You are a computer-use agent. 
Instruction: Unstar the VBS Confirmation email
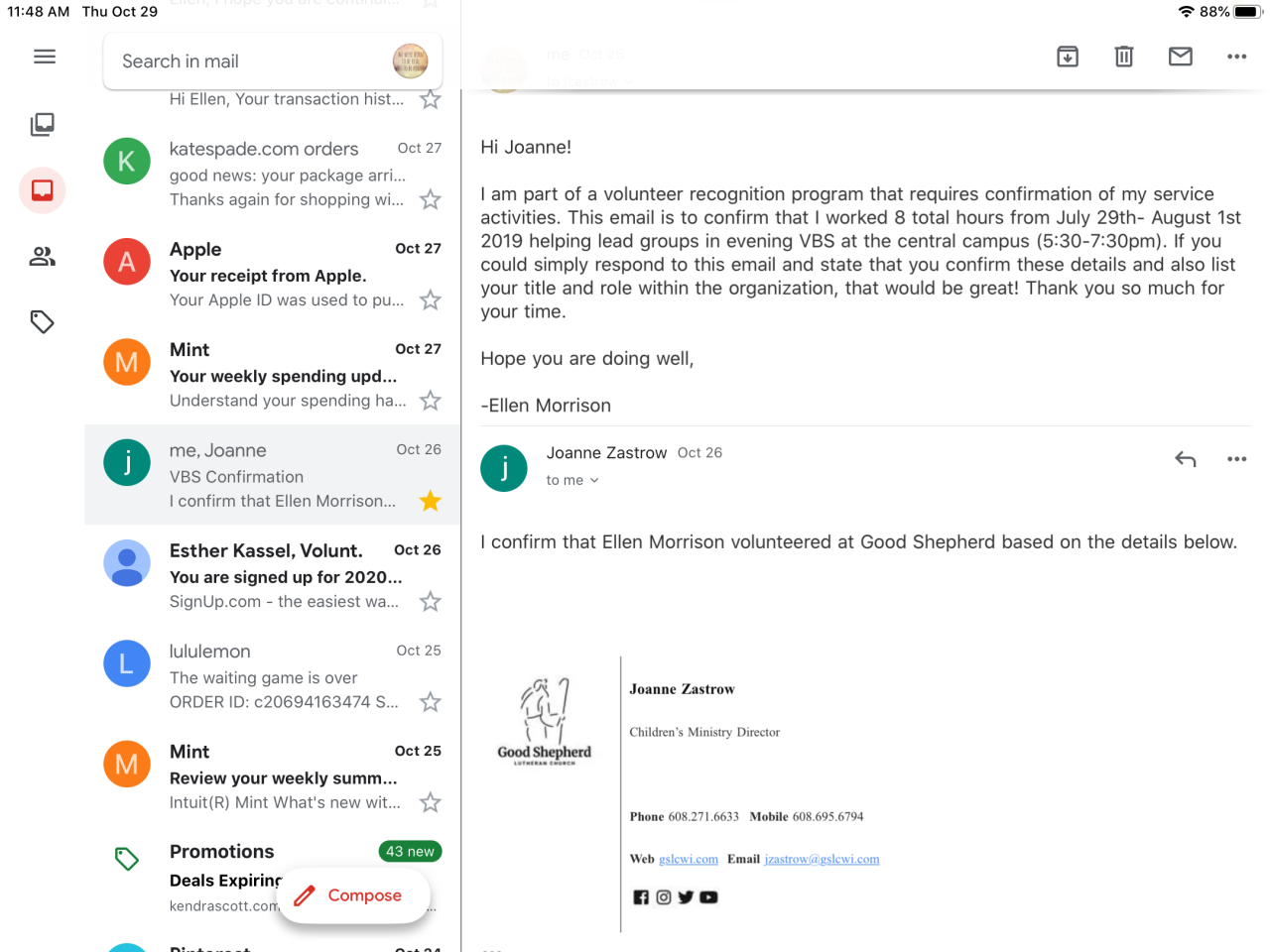pos(430,502)
